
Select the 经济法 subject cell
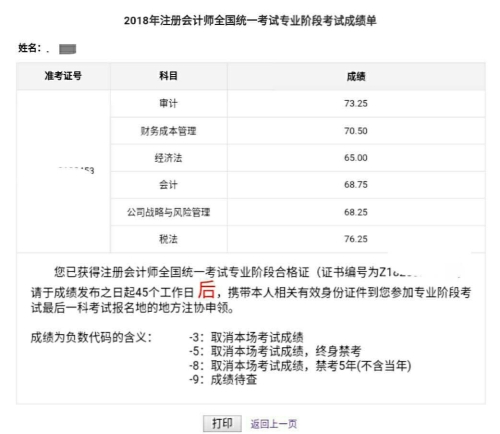pos(169,158)
